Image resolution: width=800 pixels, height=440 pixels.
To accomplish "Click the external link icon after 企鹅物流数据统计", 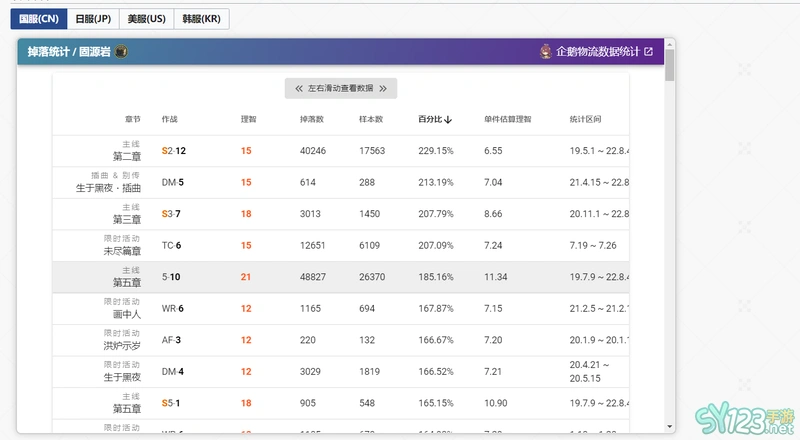I will [x=648, y=52].
